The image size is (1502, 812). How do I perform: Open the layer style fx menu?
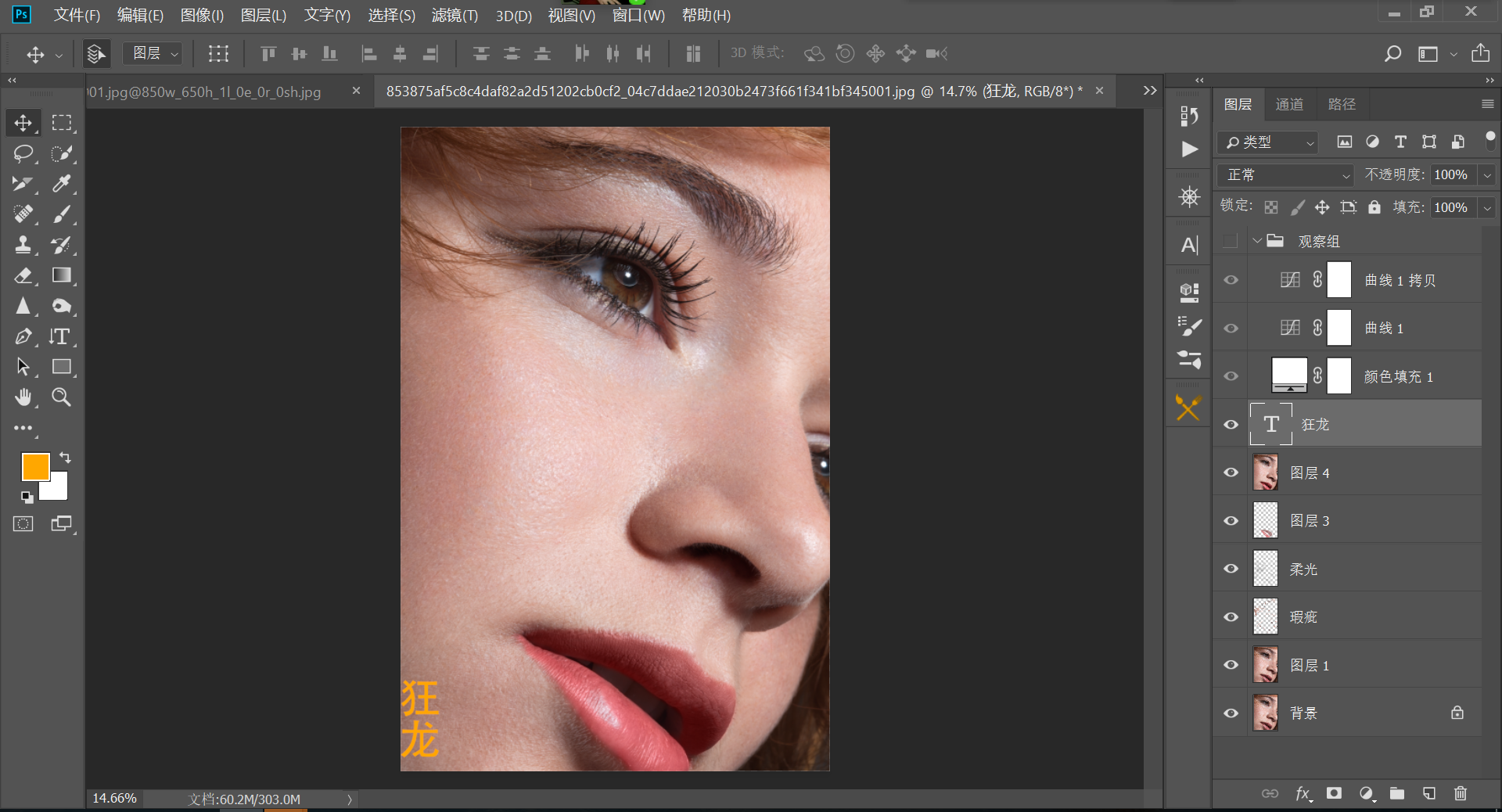[1303, 793]
